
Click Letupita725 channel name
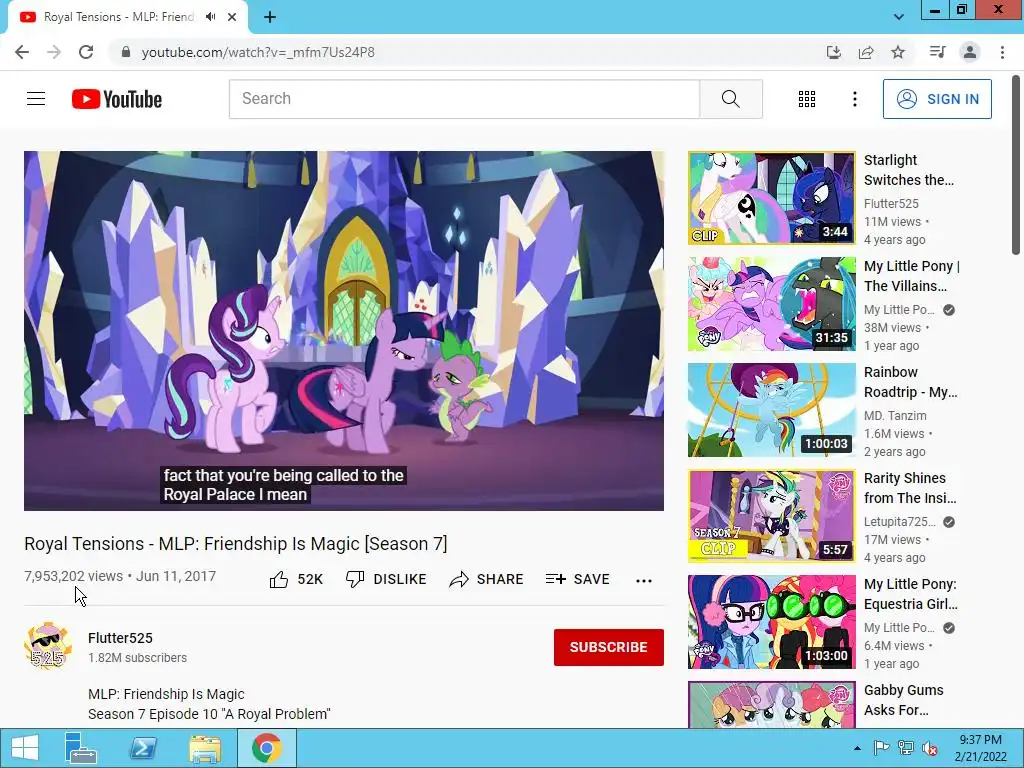(899, 521)
